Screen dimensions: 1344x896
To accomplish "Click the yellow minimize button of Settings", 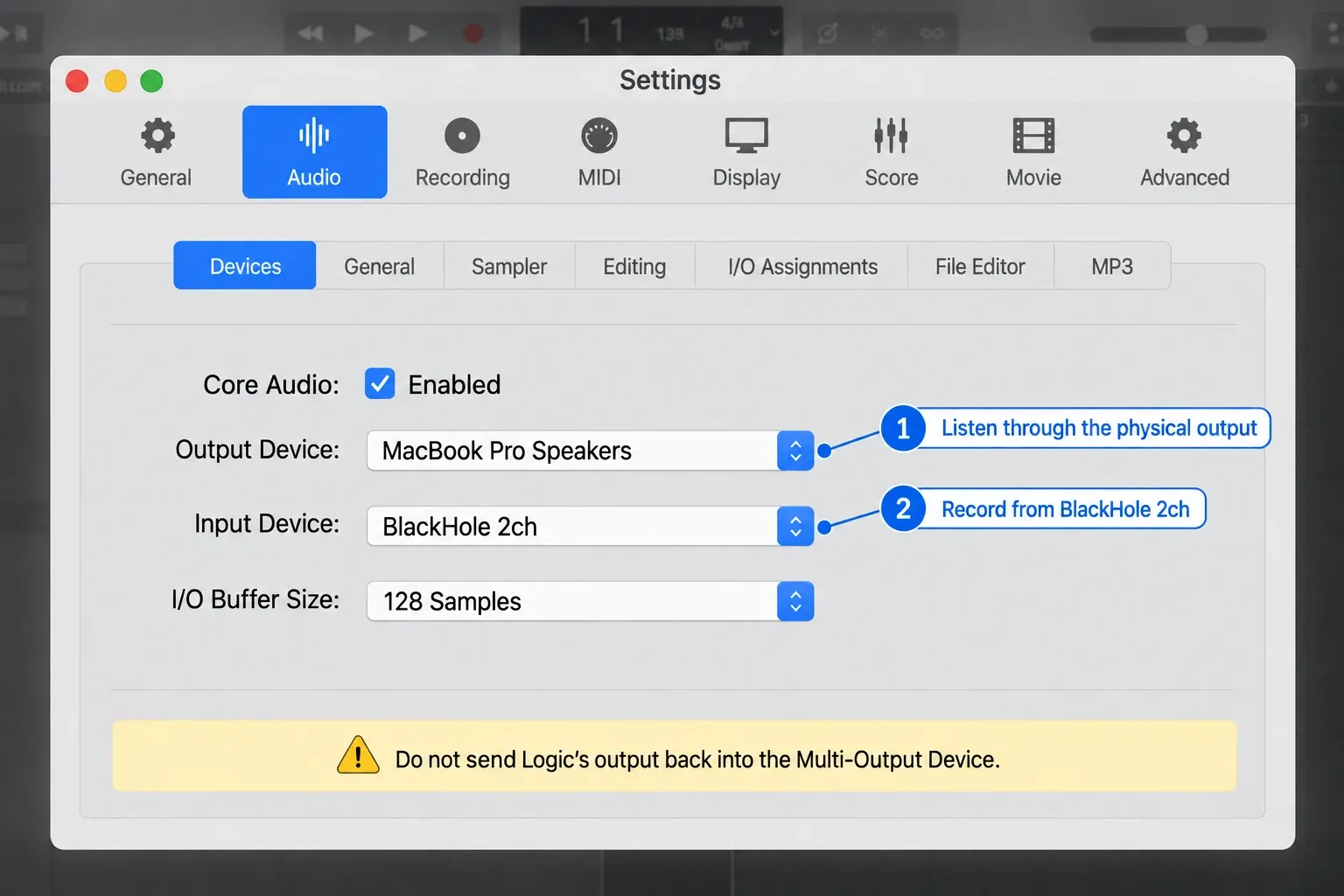I will click(115, 81).
